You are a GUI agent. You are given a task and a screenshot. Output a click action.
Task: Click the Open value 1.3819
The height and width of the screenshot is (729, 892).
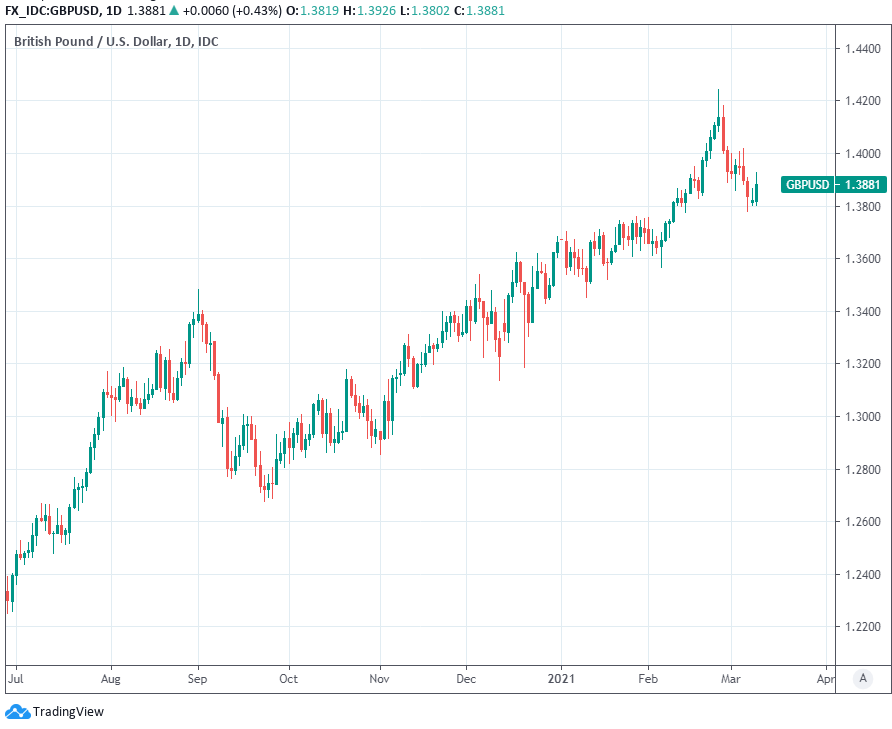point(319,10)
